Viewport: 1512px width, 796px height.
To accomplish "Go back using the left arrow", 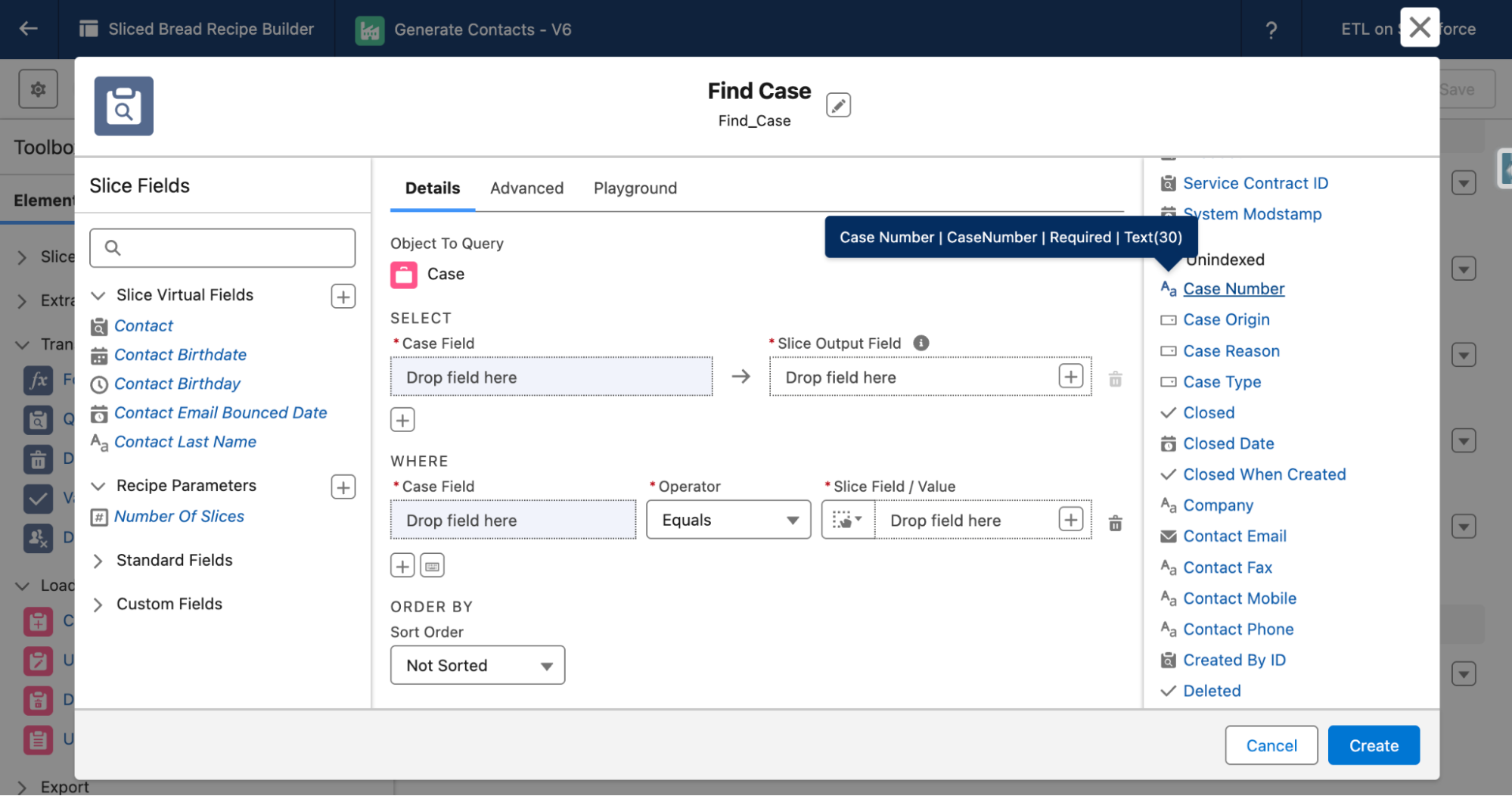I will pyautogui.click(x=28, y=29).
